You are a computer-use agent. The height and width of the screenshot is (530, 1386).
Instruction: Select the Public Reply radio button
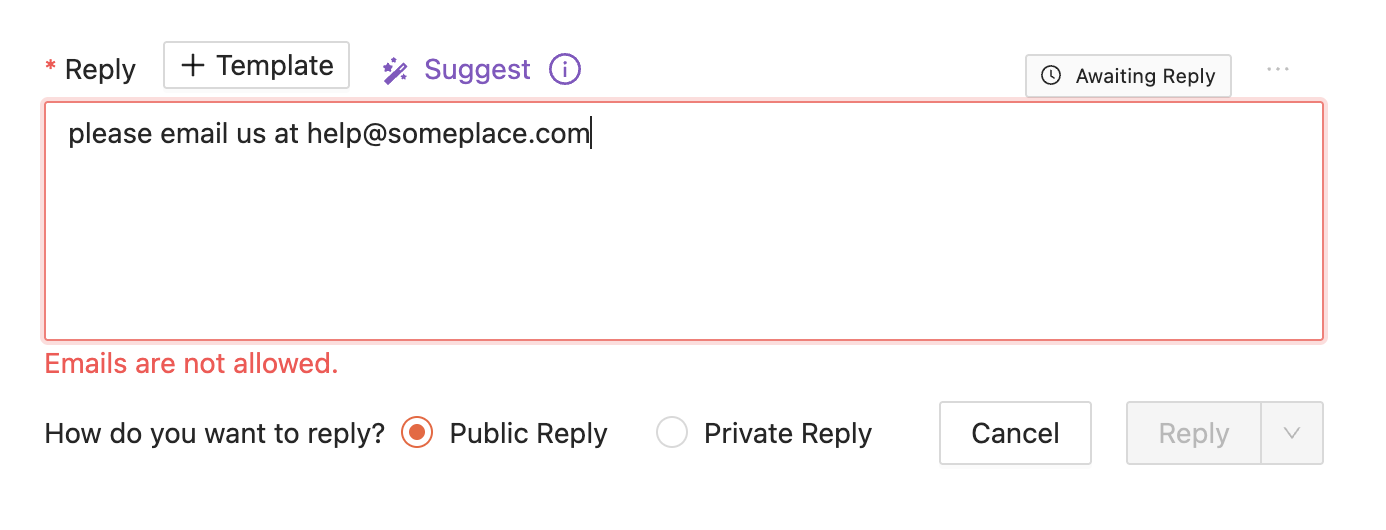click(417, 433)
